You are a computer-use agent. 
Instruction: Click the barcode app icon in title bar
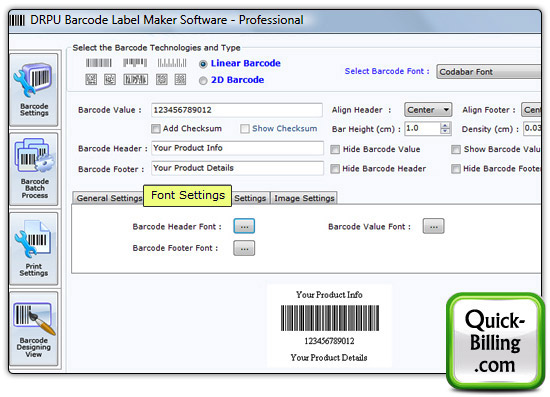click(17, 20)
